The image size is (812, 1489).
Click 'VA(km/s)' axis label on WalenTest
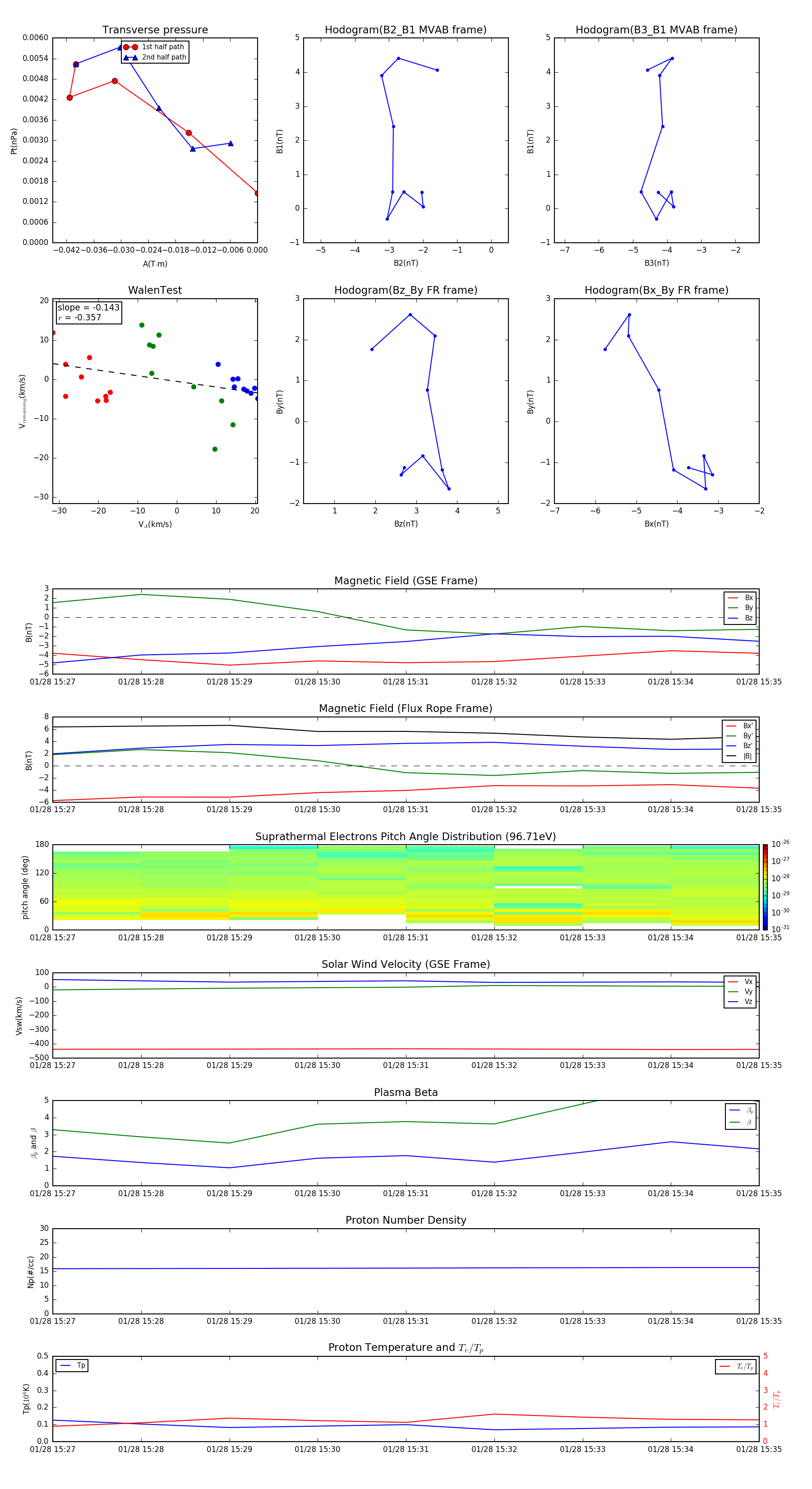click(x=155, y=524)
